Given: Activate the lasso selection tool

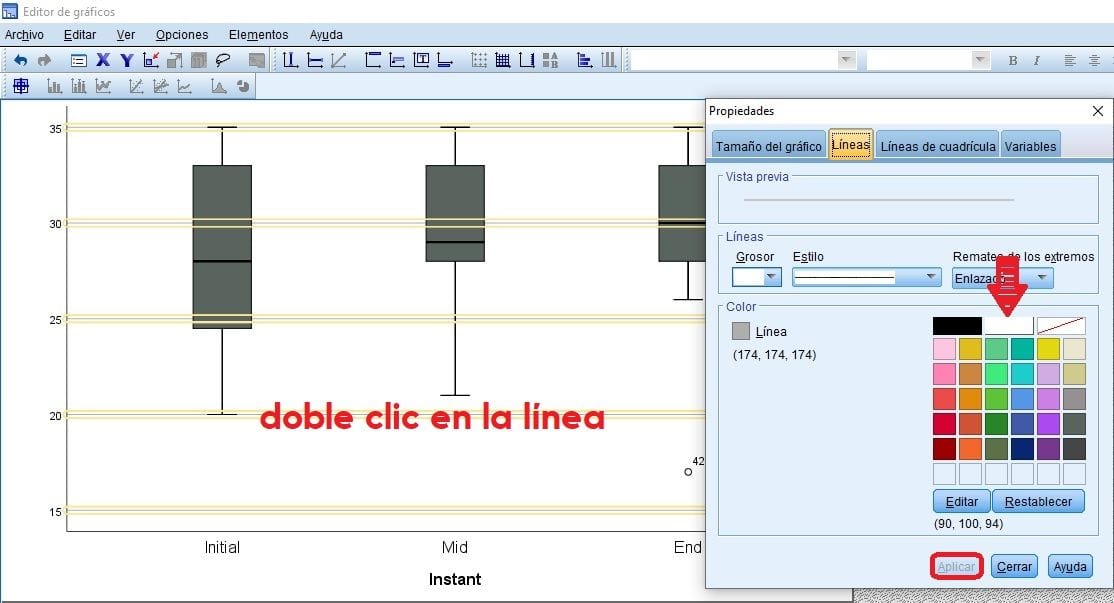Looking at the screenshot, I should (223, 61).
